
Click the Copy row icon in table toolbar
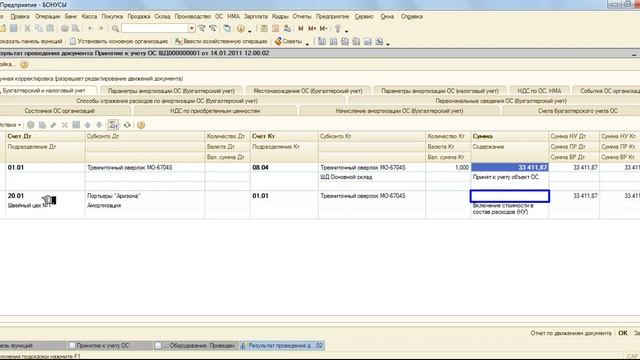pyautogui.click(x=42, y=125)
